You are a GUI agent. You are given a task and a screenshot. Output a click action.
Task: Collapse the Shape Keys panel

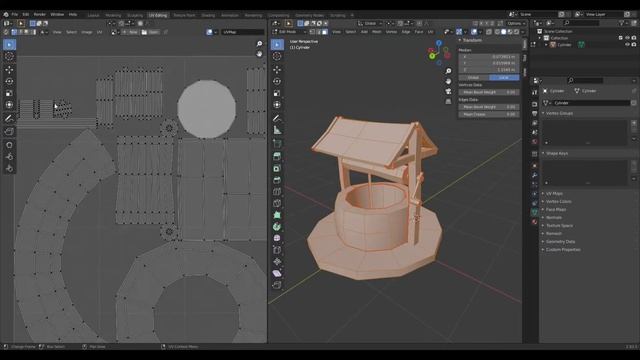[x=557, y=153]
